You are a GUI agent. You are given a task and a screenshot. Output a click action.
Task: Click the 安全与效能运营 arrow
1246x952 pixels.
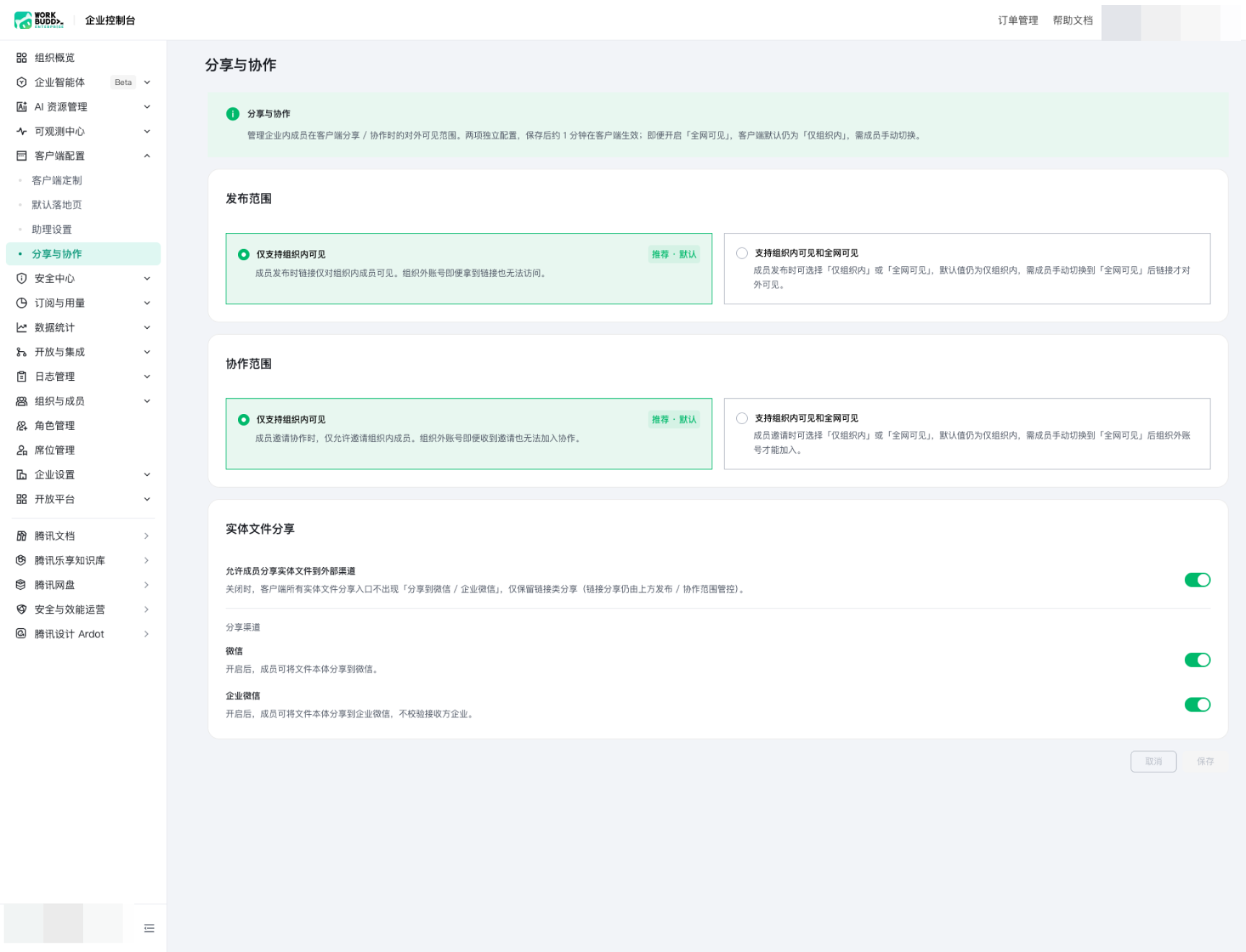(146, 609)
